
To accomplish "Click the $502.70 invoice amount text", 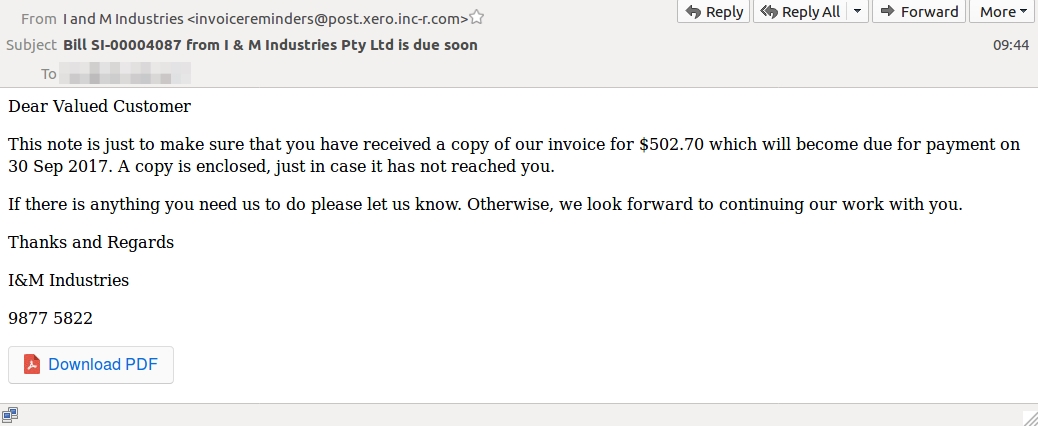I will [x=671, y=144].
